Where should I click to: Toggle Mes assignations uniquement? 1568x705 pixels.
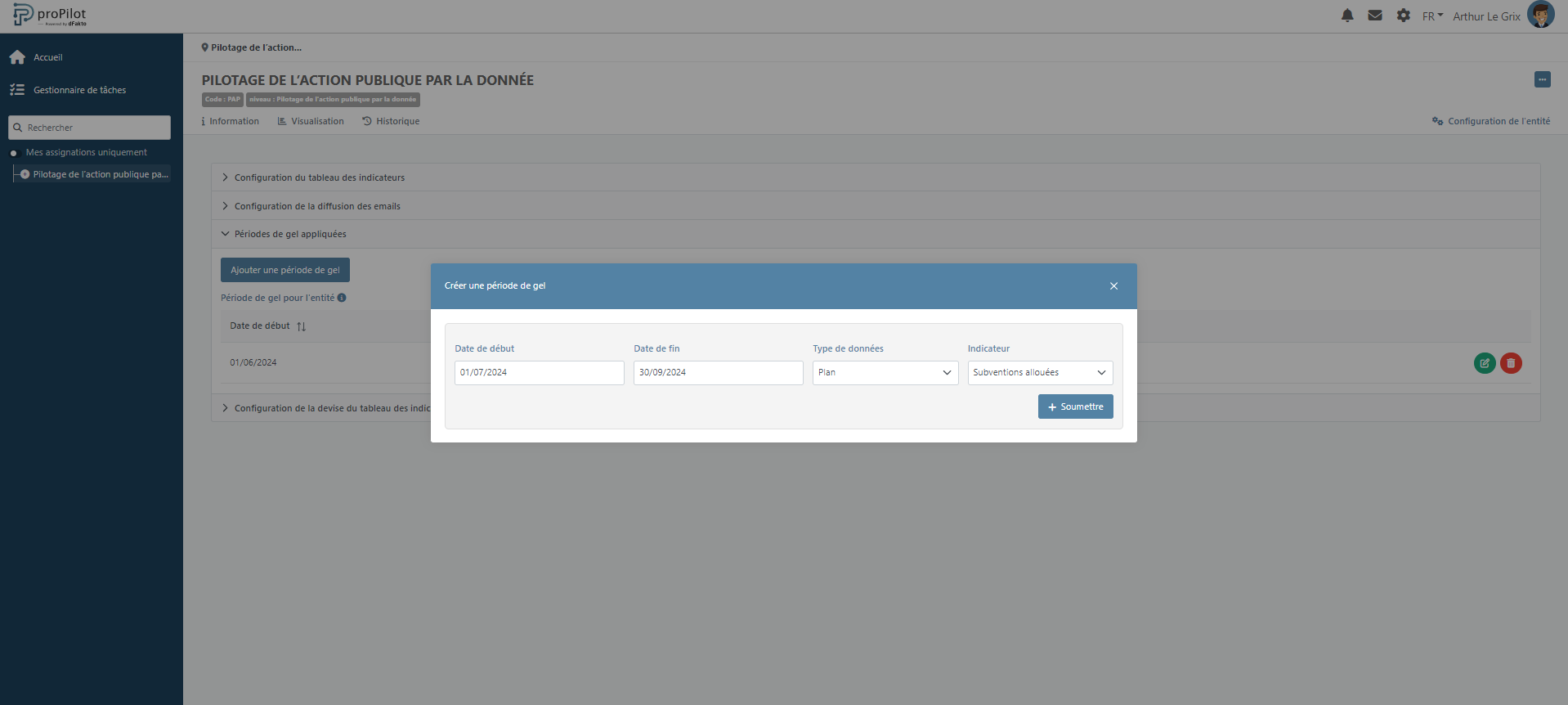click(14, 153)
